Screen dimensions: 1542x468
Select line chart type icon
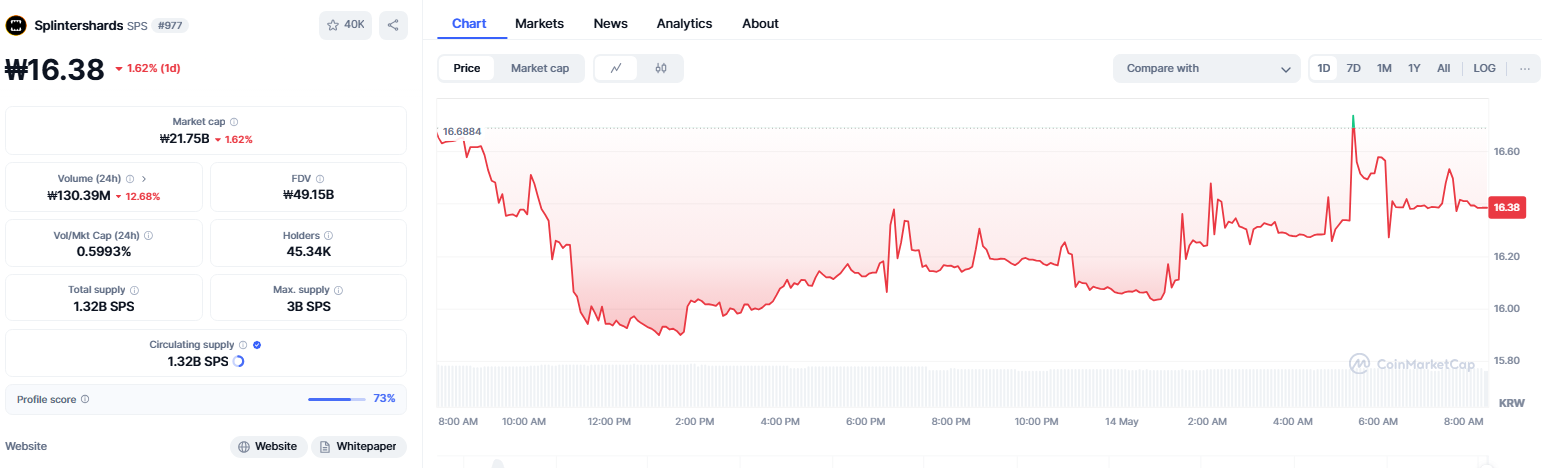(x=617, y=68)
